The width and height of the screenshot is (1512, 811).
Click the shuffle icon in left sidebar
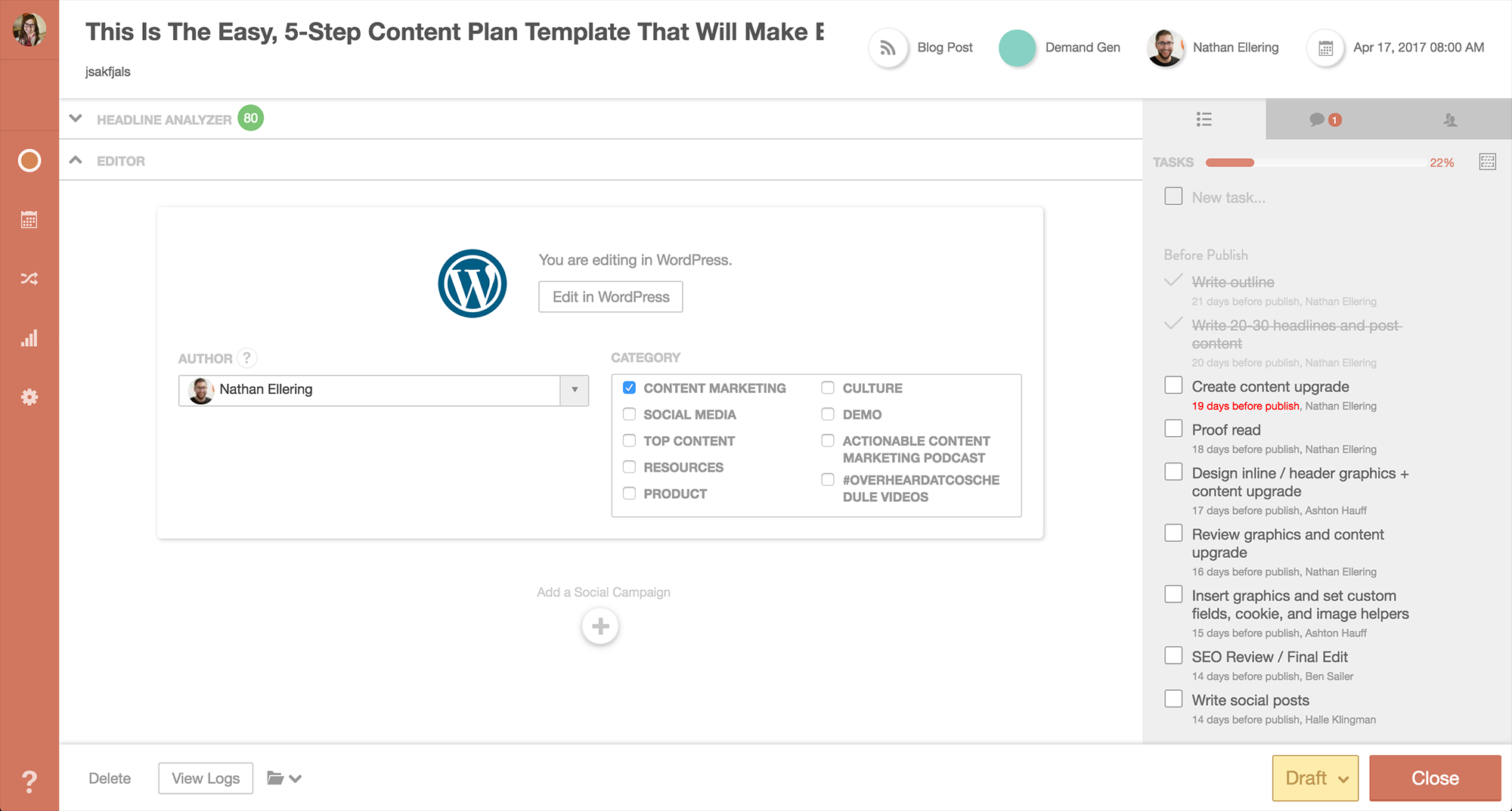point(29,279)
